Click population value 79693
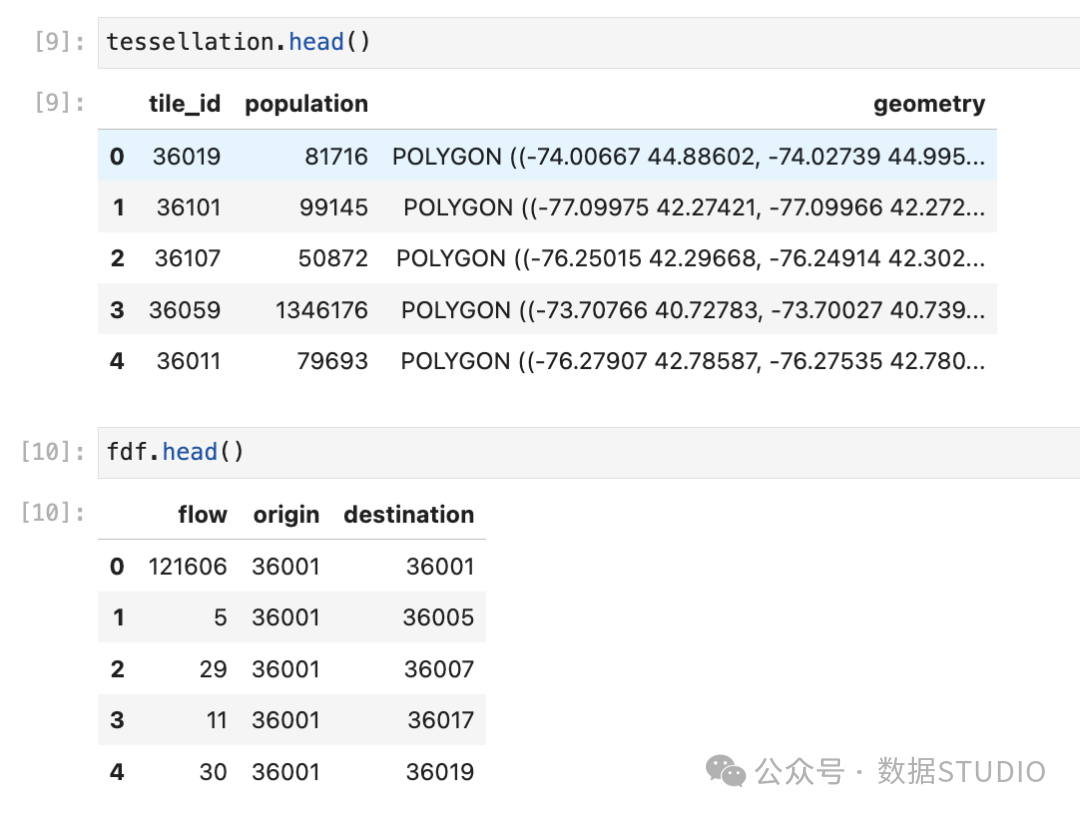The image size is (1080, 814). [x=333, y=361]
